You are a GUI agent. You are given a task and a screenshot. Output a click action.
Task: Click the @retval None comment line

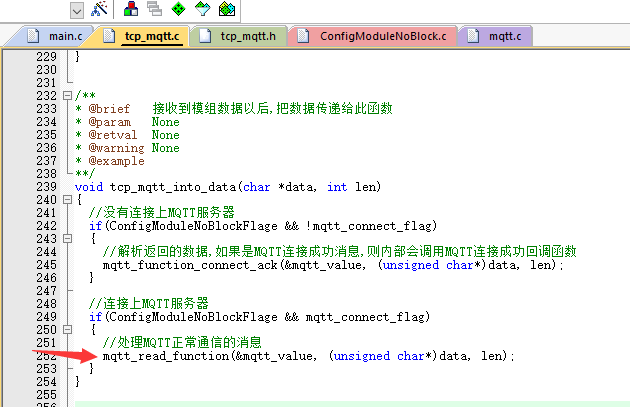pos(127,135)
